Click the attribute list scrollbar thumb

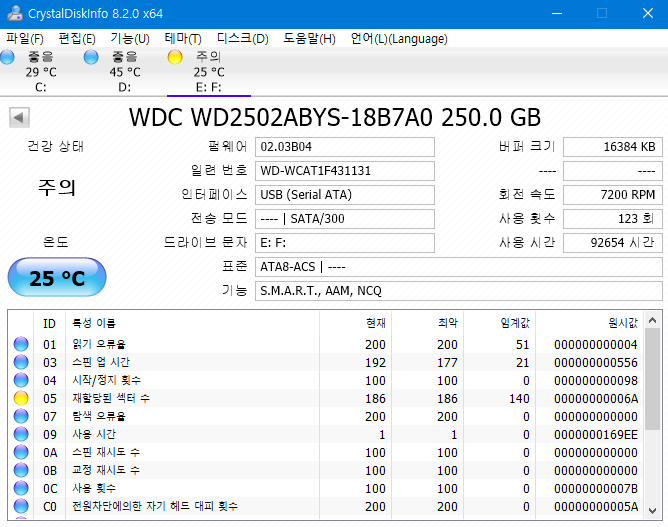[x=652, y=379]
